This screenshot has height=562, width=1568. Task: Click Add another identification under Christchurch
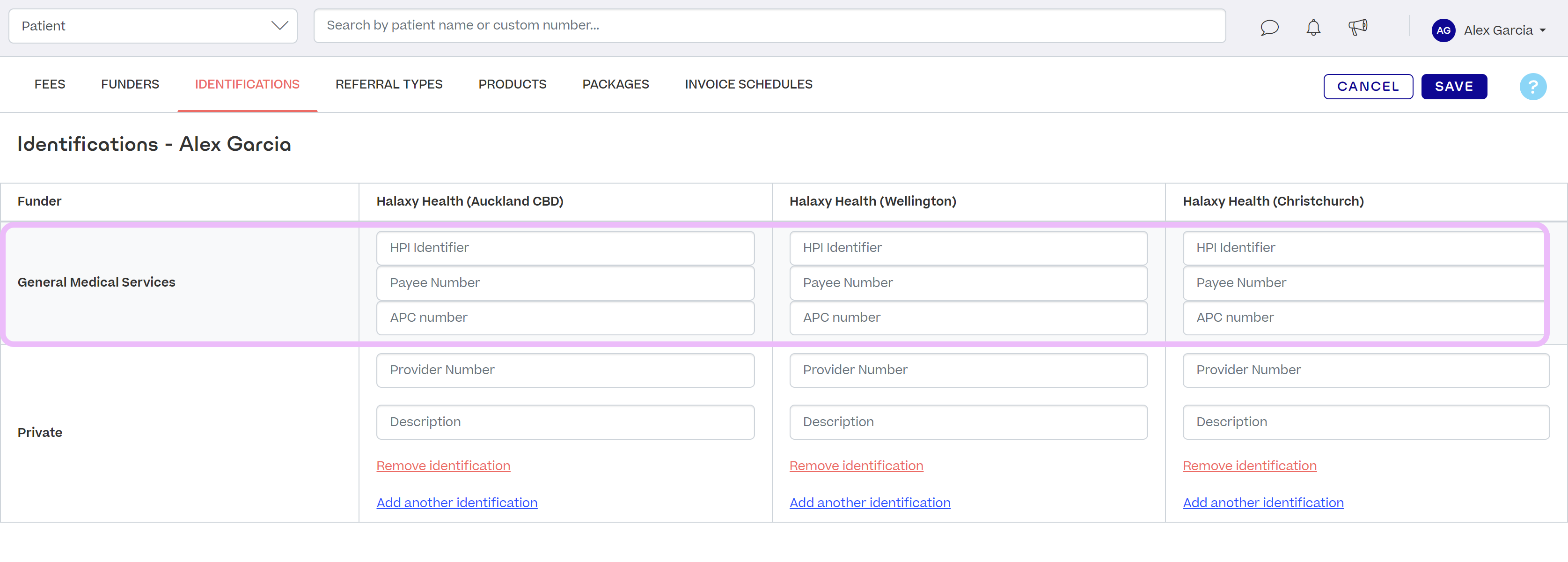pos(1263,503)
